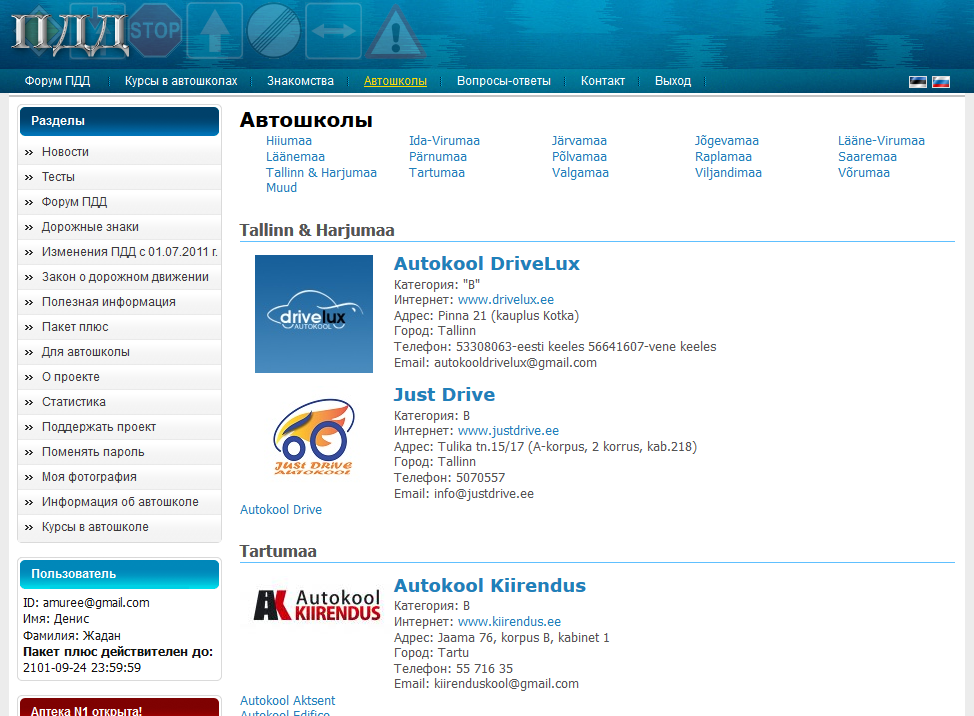Click the ПДД site logo
Viewport: 974px width, 716px height.
70,37
